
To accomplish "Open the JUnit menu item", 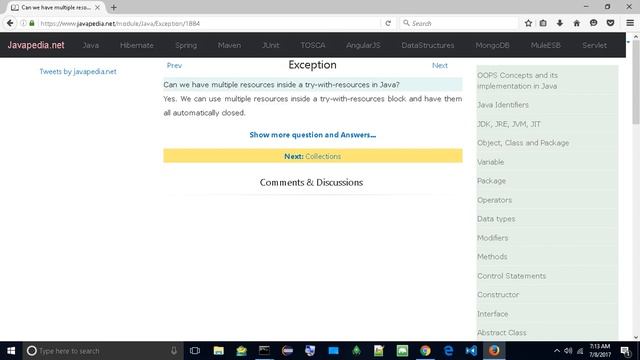I will point(271,45).
